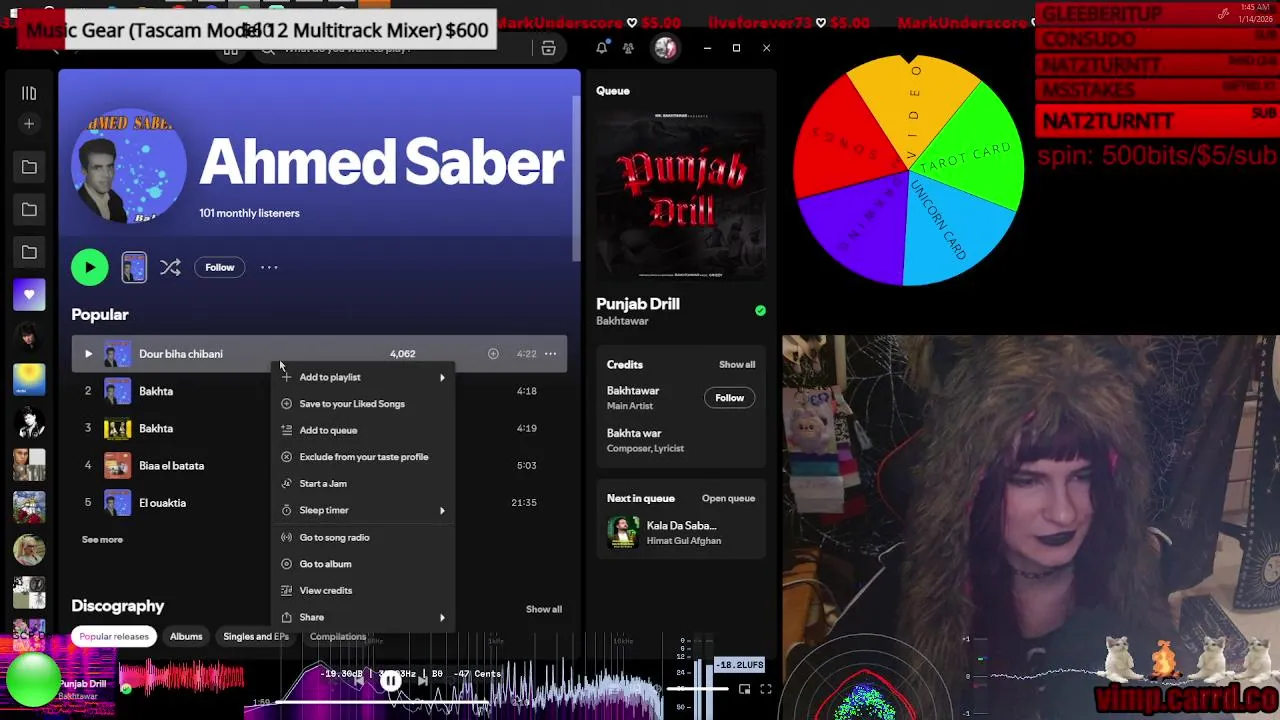
Task: Click Himat Gul Afghan artist name
Action: click(684, 541)
